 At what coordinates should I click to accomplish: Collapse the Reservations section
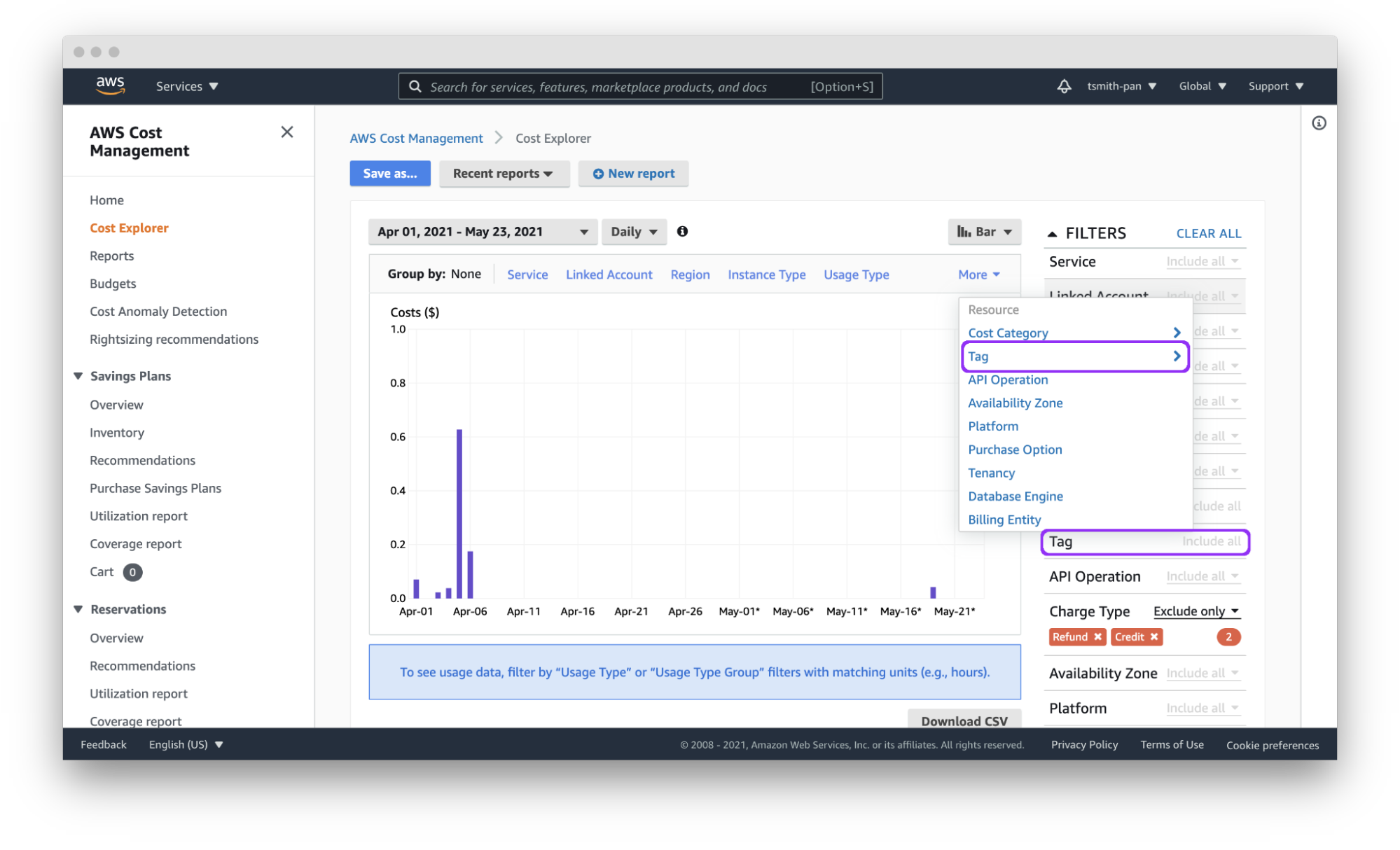click(x=78, y=609)
